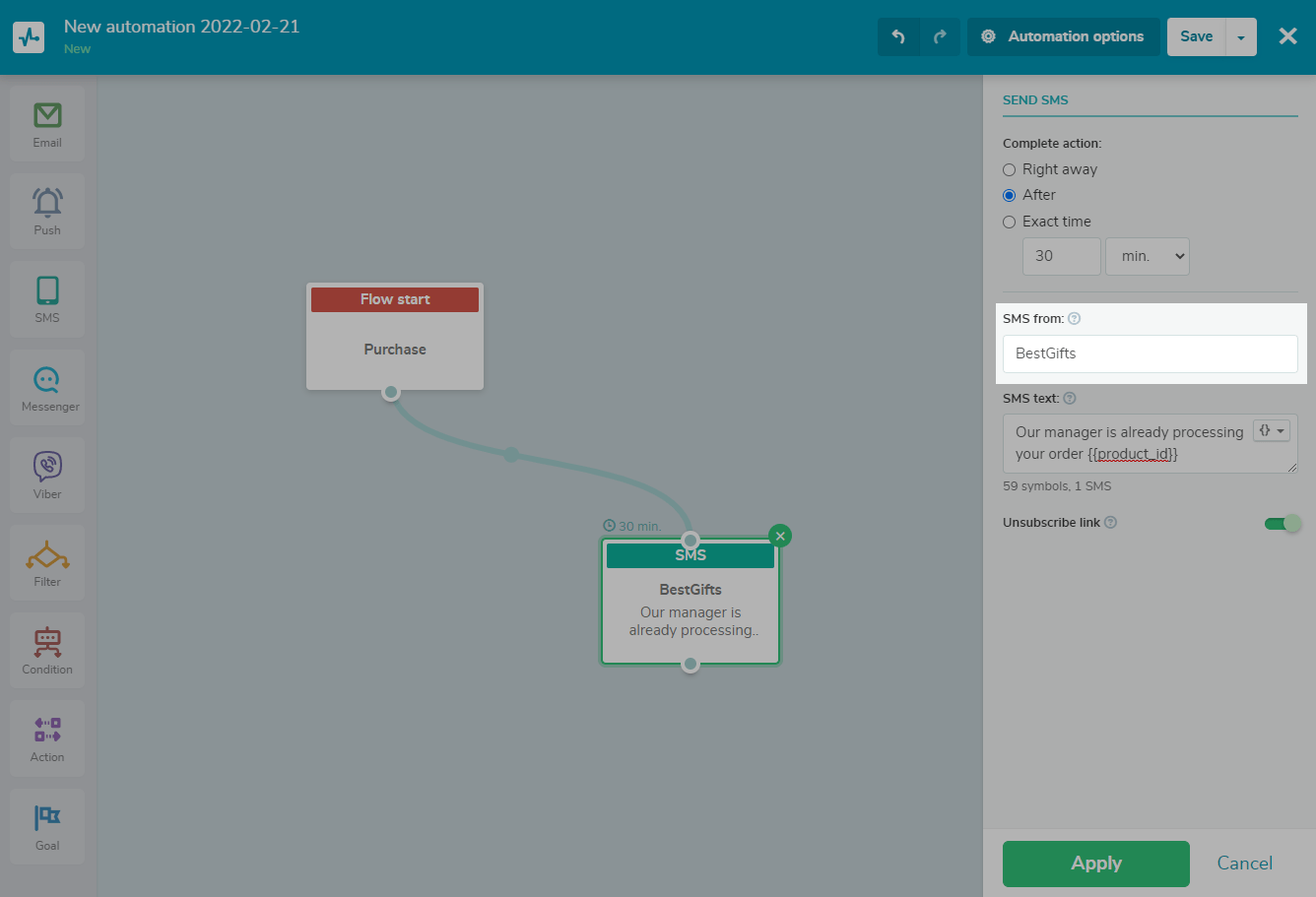The height and width of the screenshot is (897, 1316).
Task: Expand the Save button dropdown arrow
Action: pos(1241,37)
